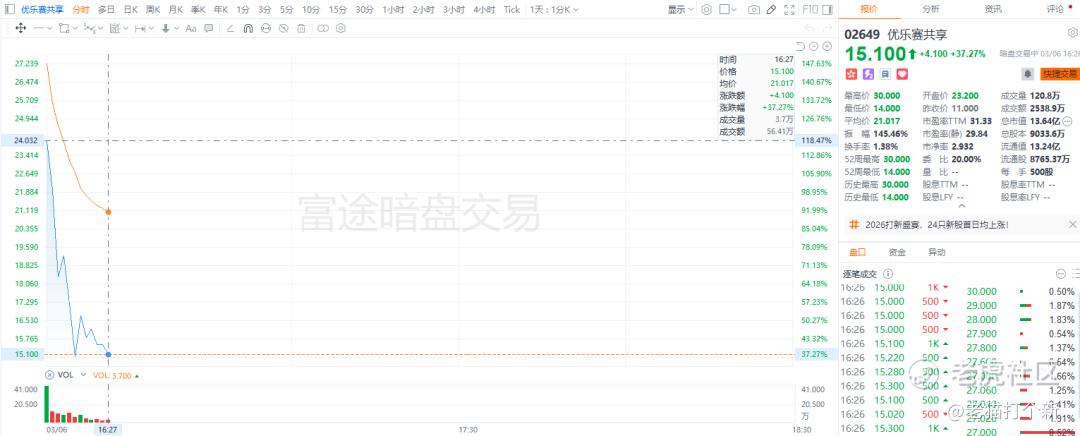Viewport: 1080px width, 436px height.
Task: Select the crosshair move cursor tool
Action: pyautogui.click(x=21, y=28)
